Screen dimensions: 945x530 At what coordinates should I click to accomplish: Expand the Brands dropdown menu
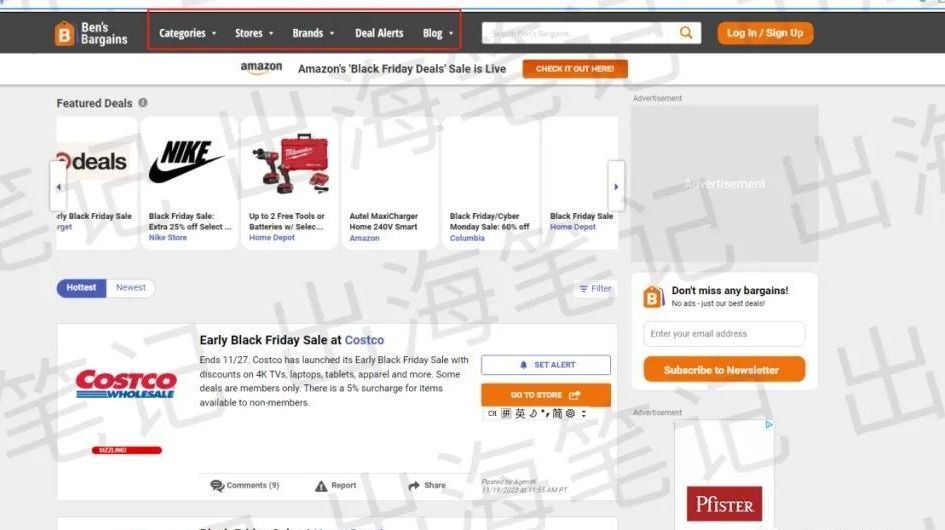[313, 33]
